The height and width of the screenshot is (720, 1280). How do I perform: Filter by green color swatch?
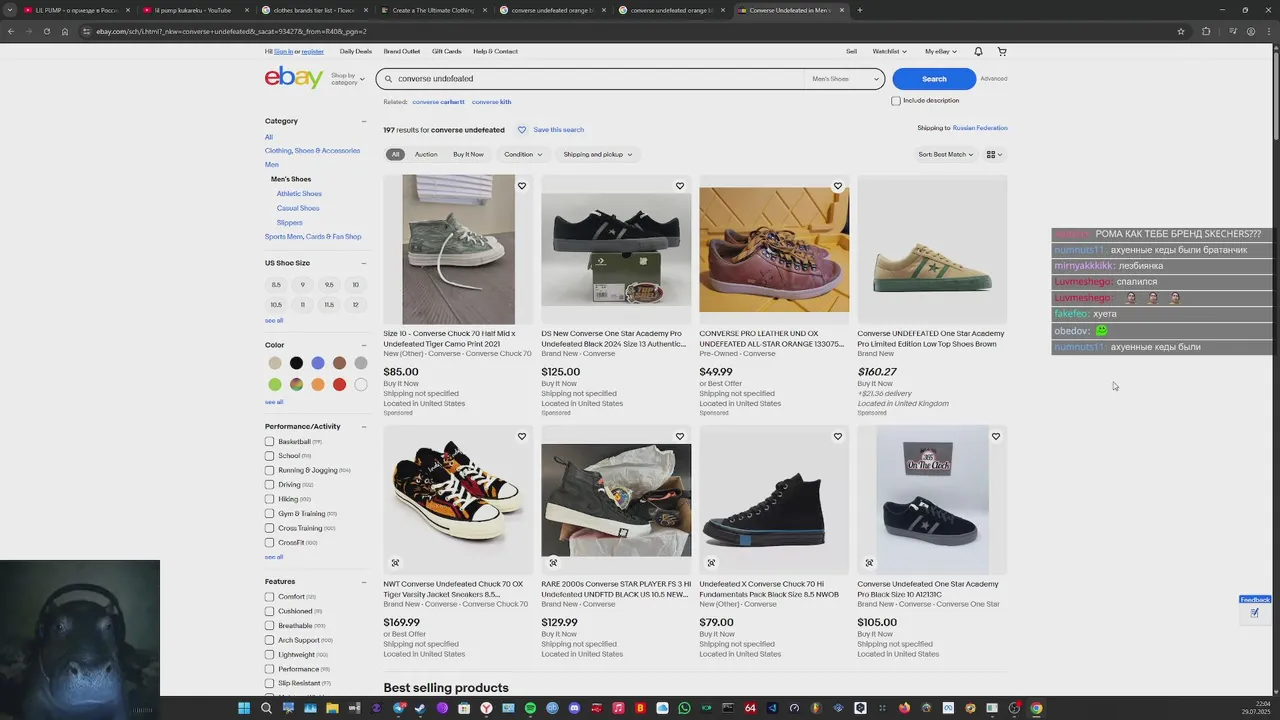pos(275,384)
